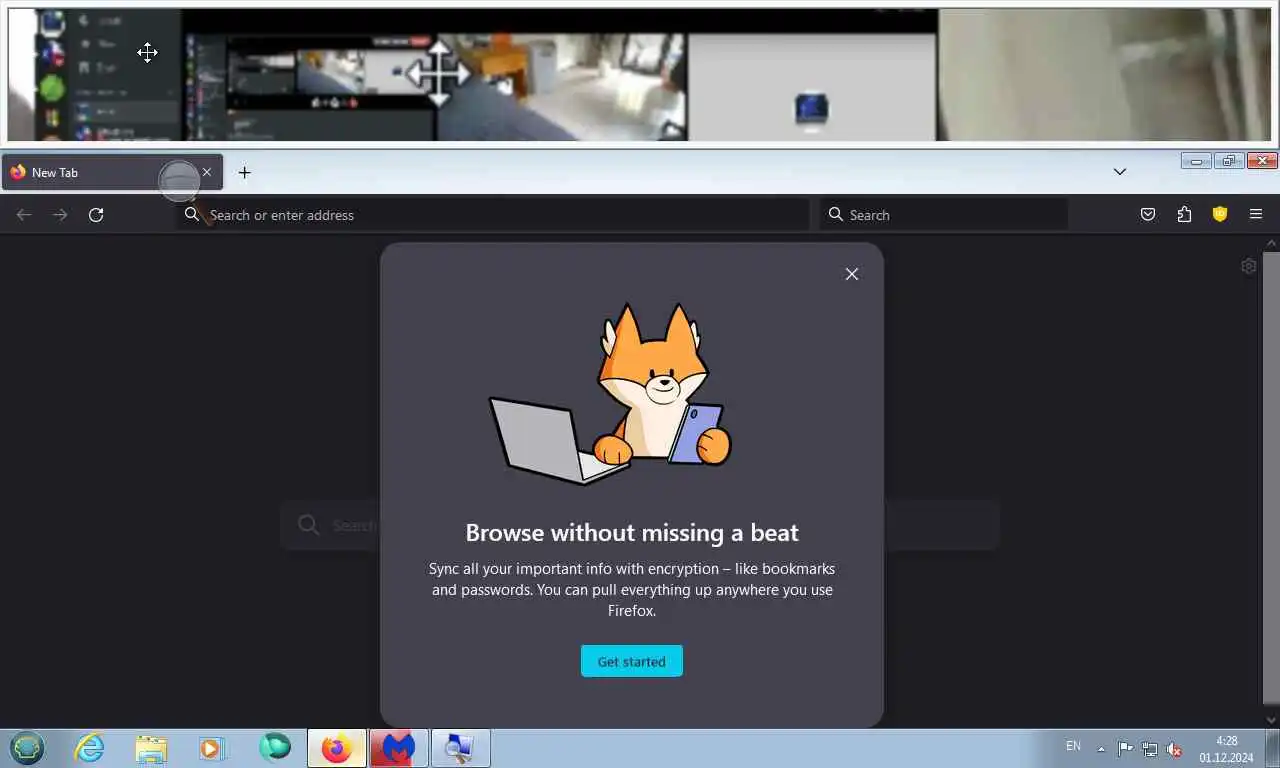Click scrollbar down arrow
Viewport: 1280px width, 768px height.
1272,719
